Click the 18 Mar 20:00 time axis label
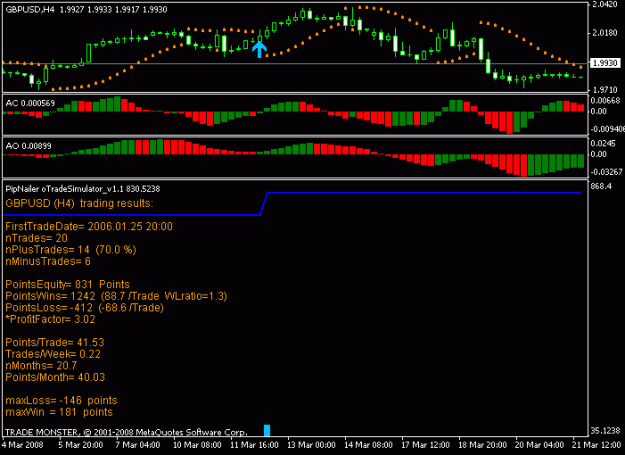The image size is (625, 455). 483,445
